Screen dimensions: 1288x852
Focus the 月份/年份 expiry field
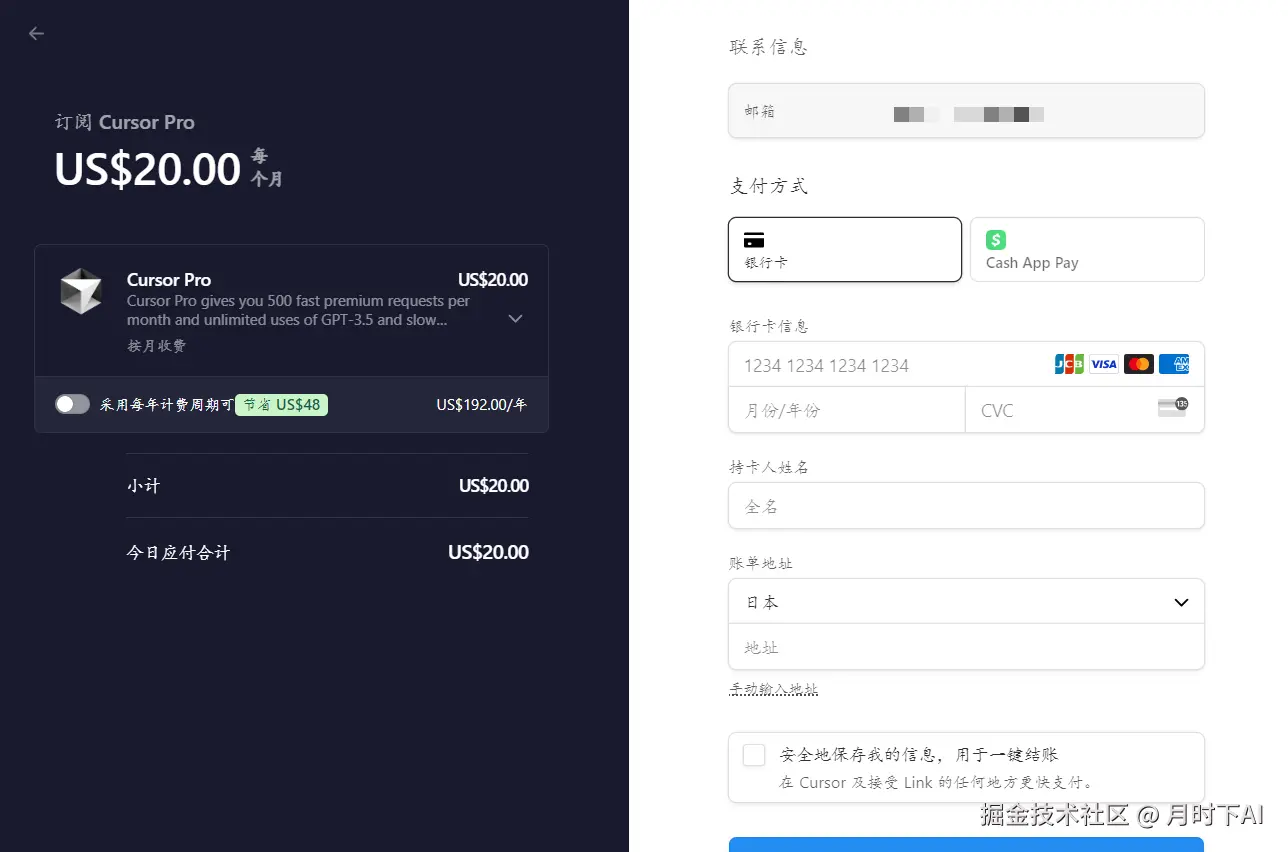(x=847, y=410)
